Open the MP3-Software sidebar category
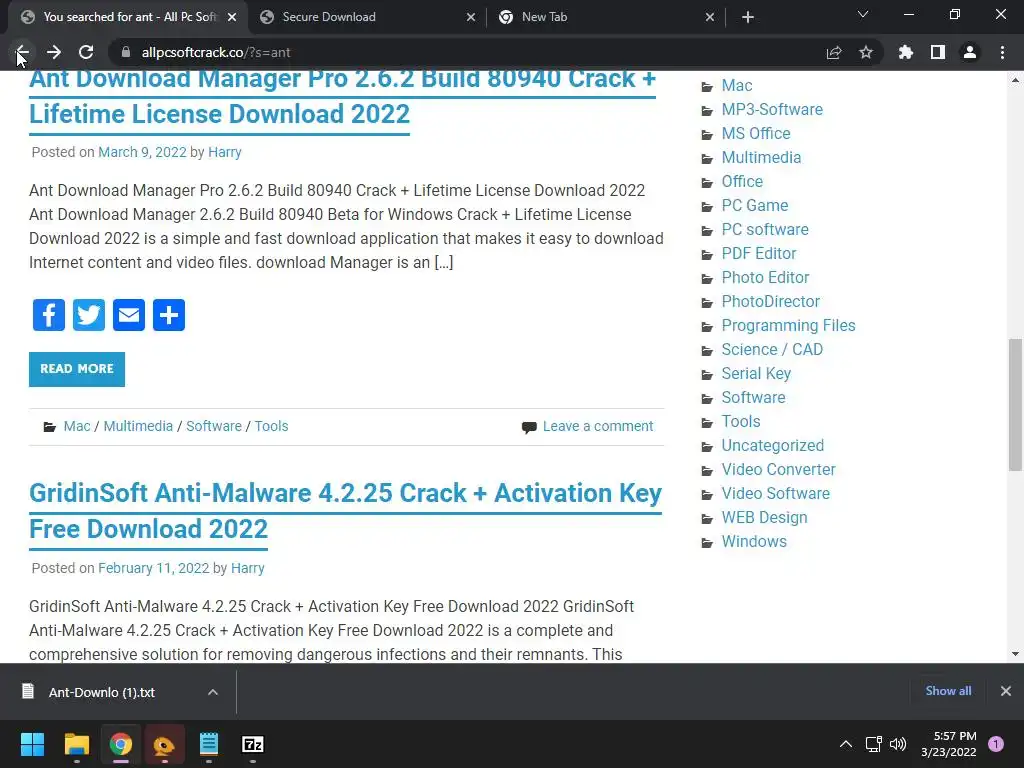This screenshot has width=1024, height=768. tap(772, 110)
